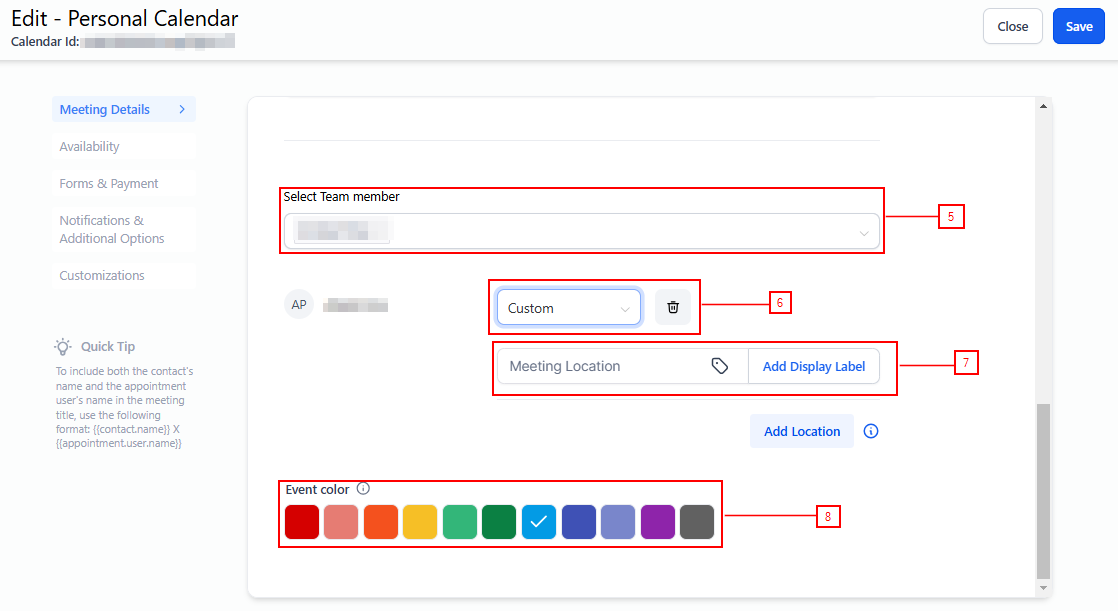Open Notifications & Additional Options section
This screenshot has width=1118, height=611.
[x=124, y=230]
